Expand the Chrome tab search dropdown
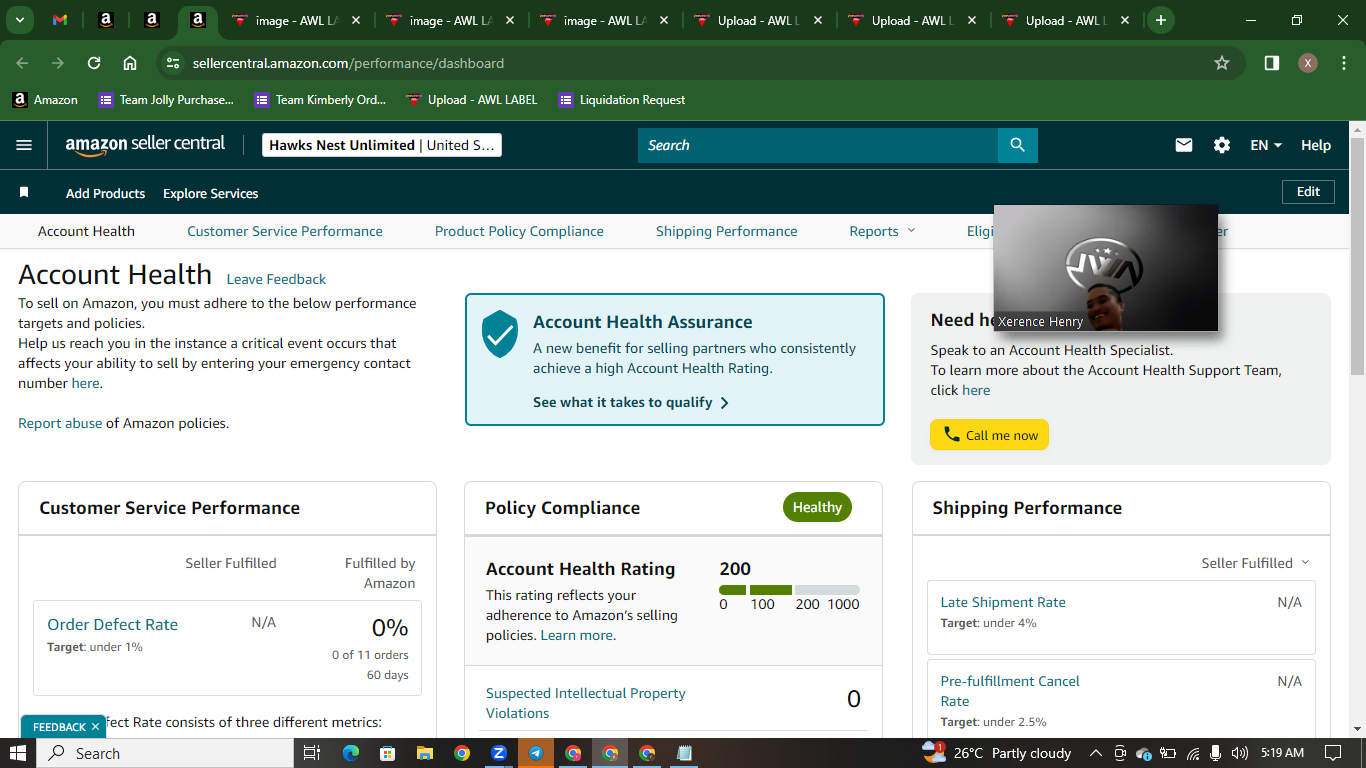 20,20
